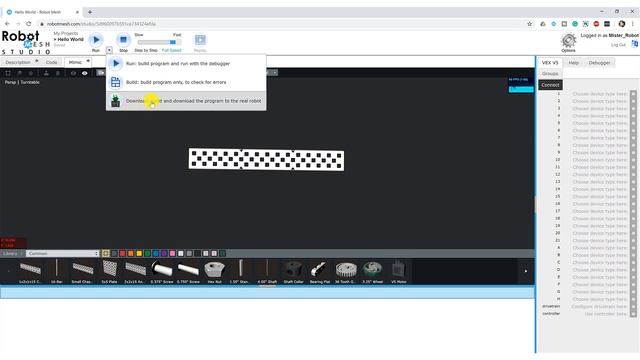Pick the 16-Bar part thumbnail
This screenshot has height=360, width=640.
pyautogui.click(x=56, y=271)
